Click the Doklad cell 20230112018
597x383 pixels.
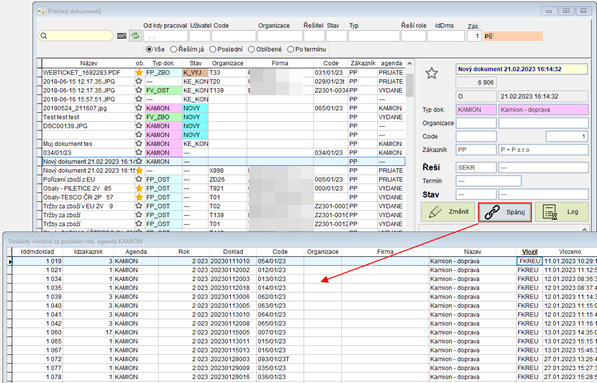pyautogui.click(x=233, y=288)
